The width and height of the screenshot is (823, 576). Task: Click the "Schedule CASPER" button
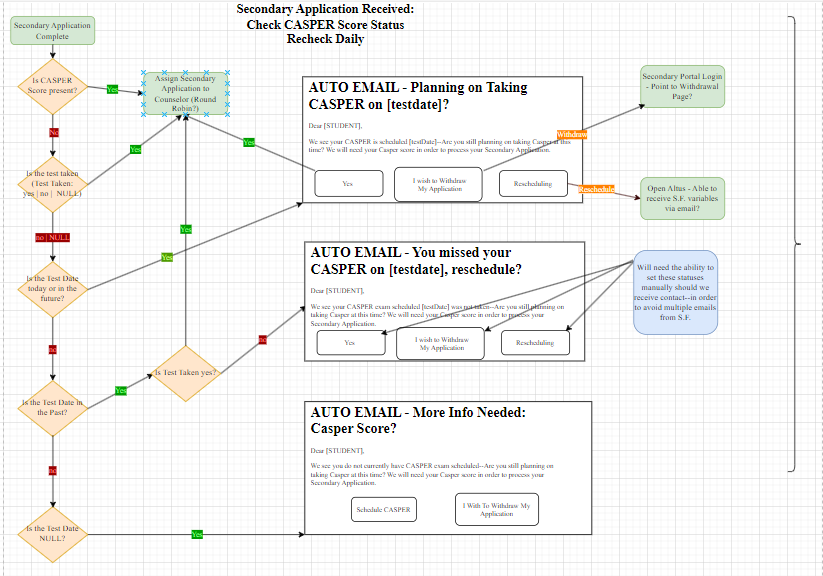(x=383, y=509)
